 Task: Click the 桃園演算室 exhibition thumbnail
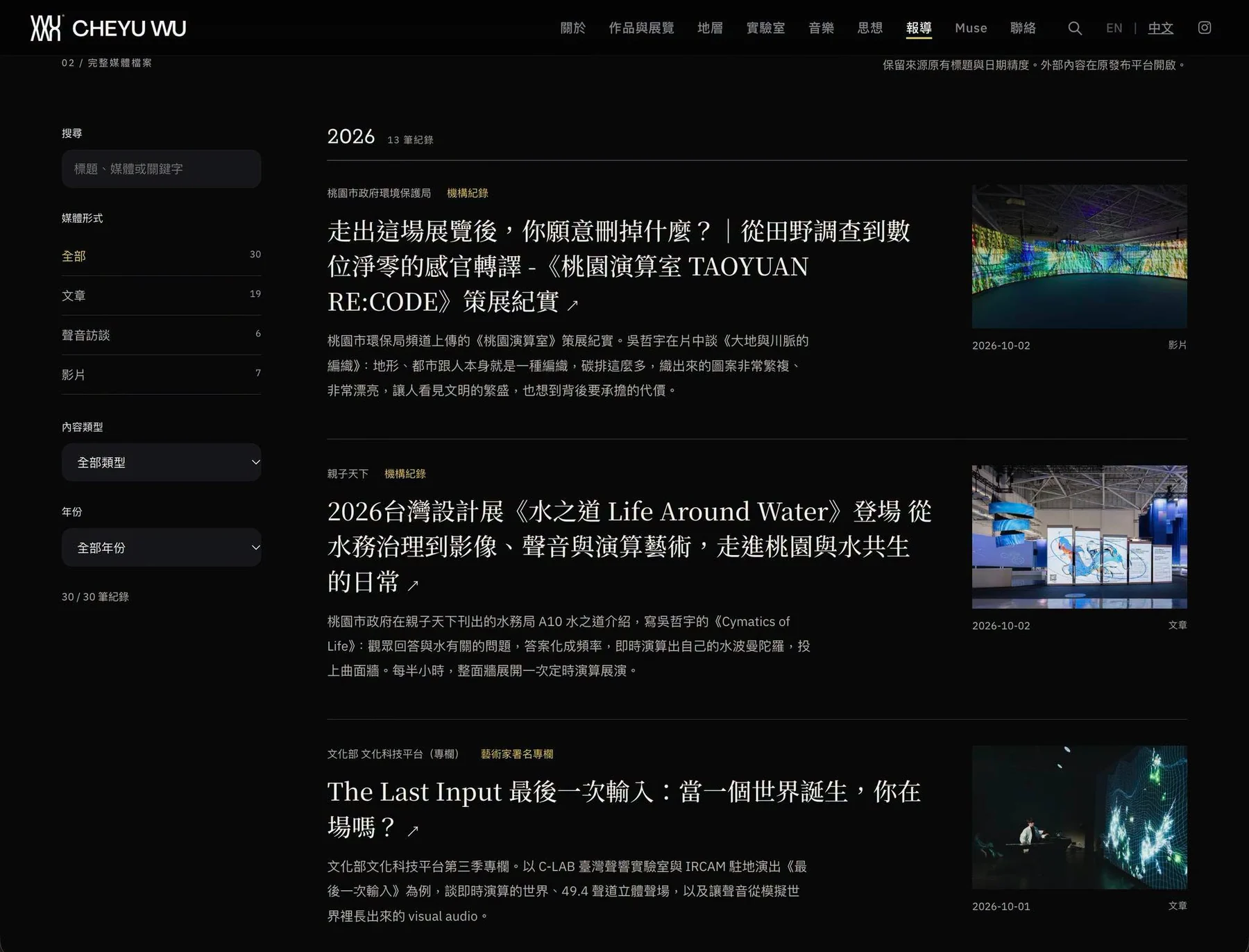[x=1079, y=256]
